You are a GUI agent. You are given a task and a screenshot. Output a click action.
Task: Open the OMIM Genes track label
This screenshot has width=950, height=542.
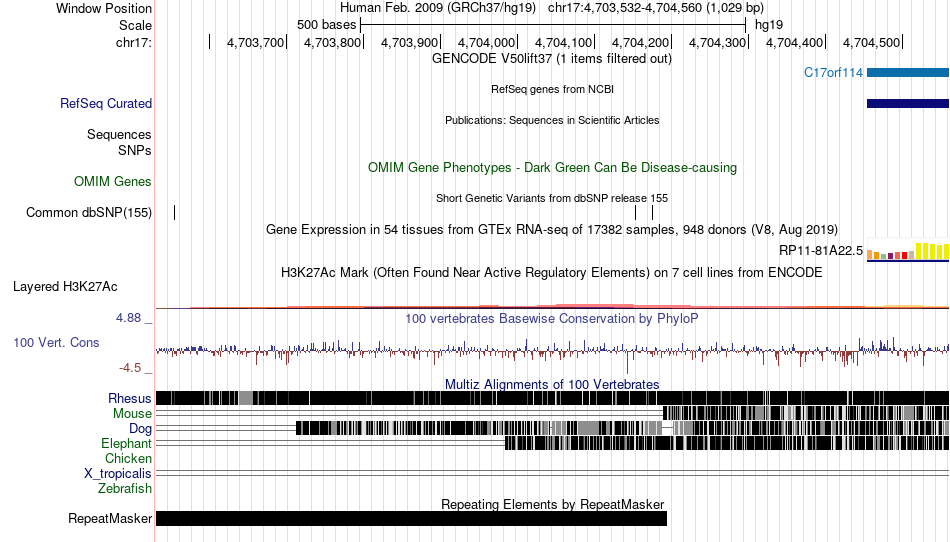(113, 182)
